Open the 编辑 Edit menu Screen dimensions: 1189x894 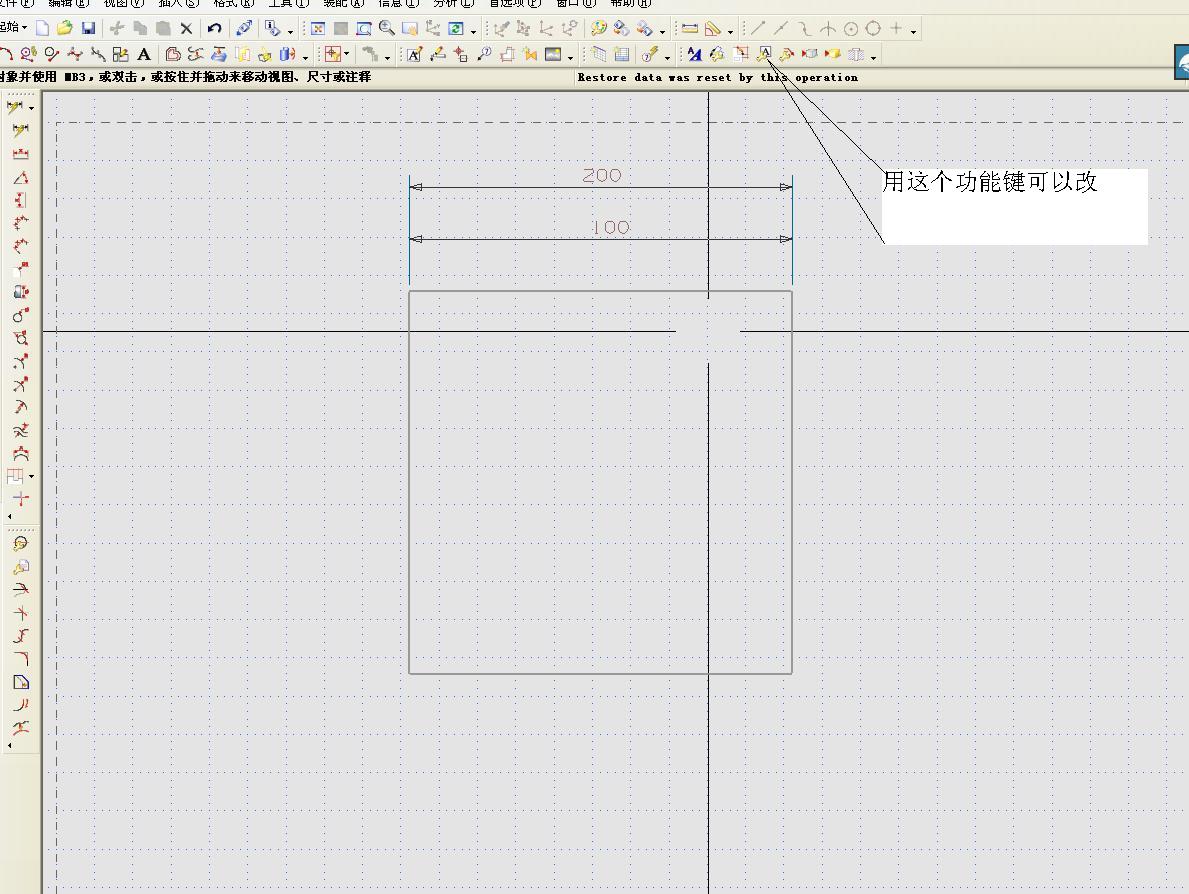pos(68,4)
